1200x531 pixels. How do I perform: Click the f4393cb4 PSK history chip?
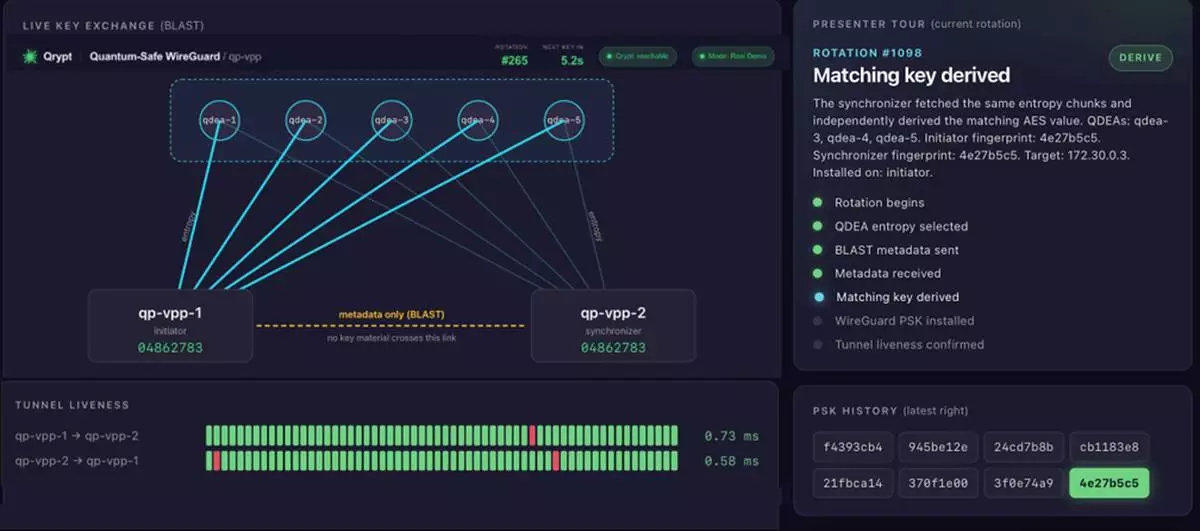point(853,447)
